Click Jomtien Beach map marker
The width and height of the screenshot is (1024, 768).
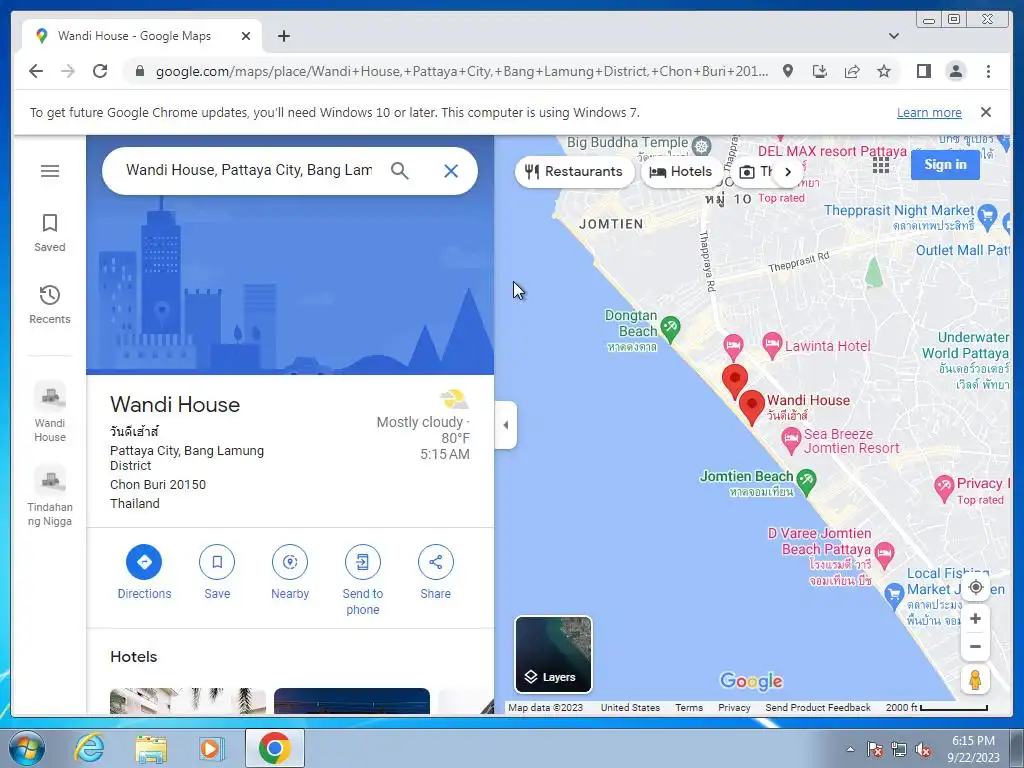pyautogui.click(x=807, y=482)
